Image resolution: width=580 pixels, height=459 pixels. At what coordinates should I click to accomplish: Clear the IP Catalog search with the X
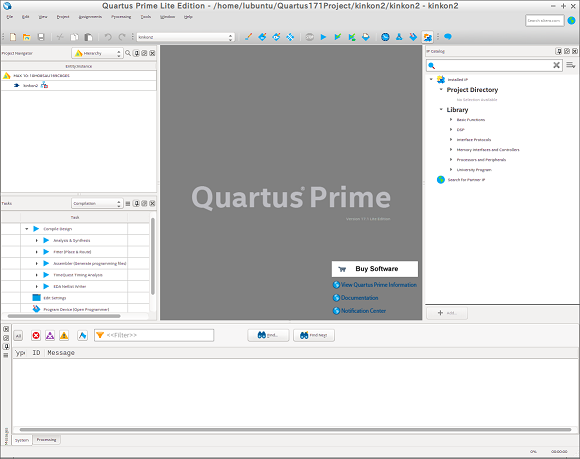pyautogui.click(x=556, y=65)
